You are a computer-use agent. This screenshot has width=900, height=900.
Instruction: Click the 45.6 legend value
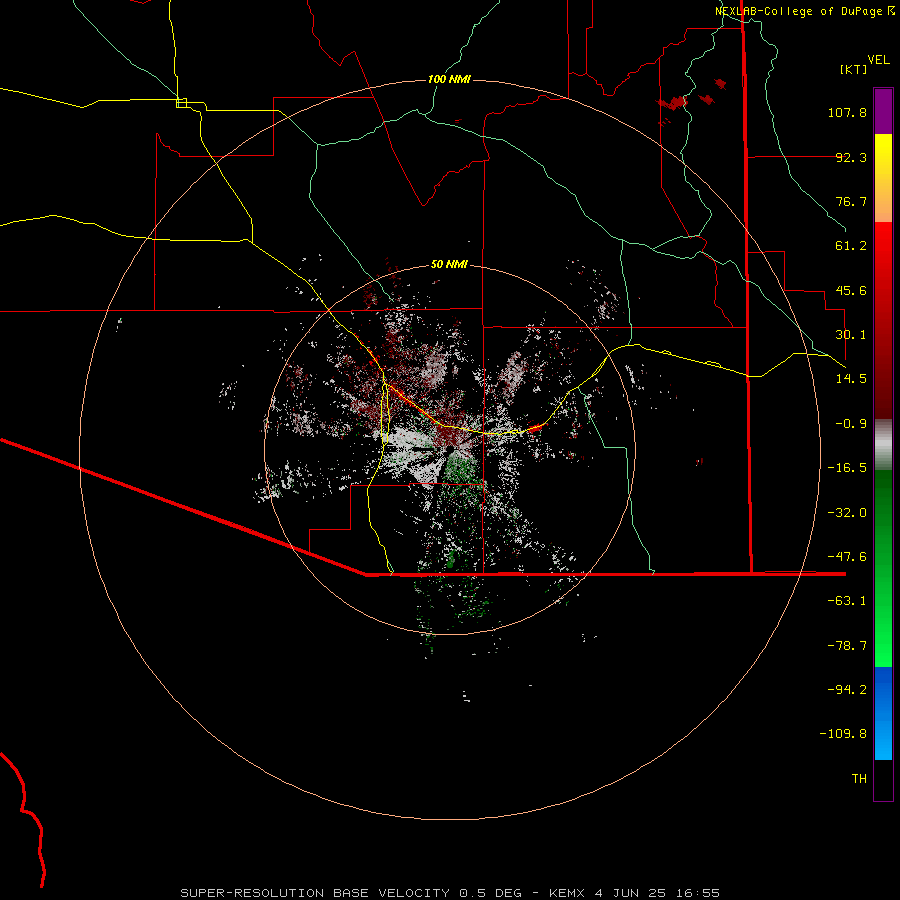[x=851, y=290]
